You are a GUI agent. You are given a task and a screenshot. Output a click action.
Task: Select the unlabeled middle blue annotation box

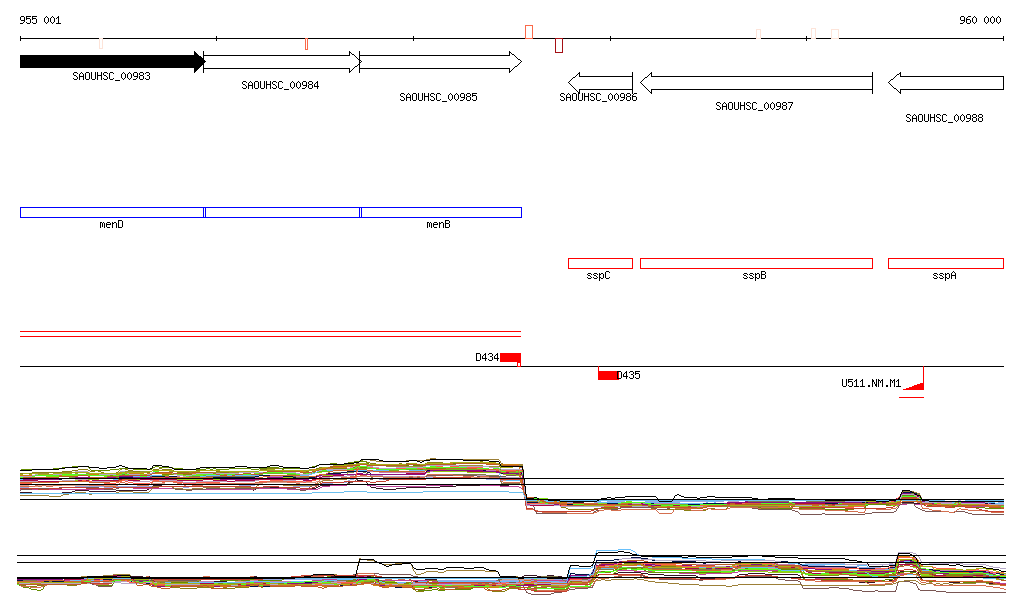(x=283, y=213)
